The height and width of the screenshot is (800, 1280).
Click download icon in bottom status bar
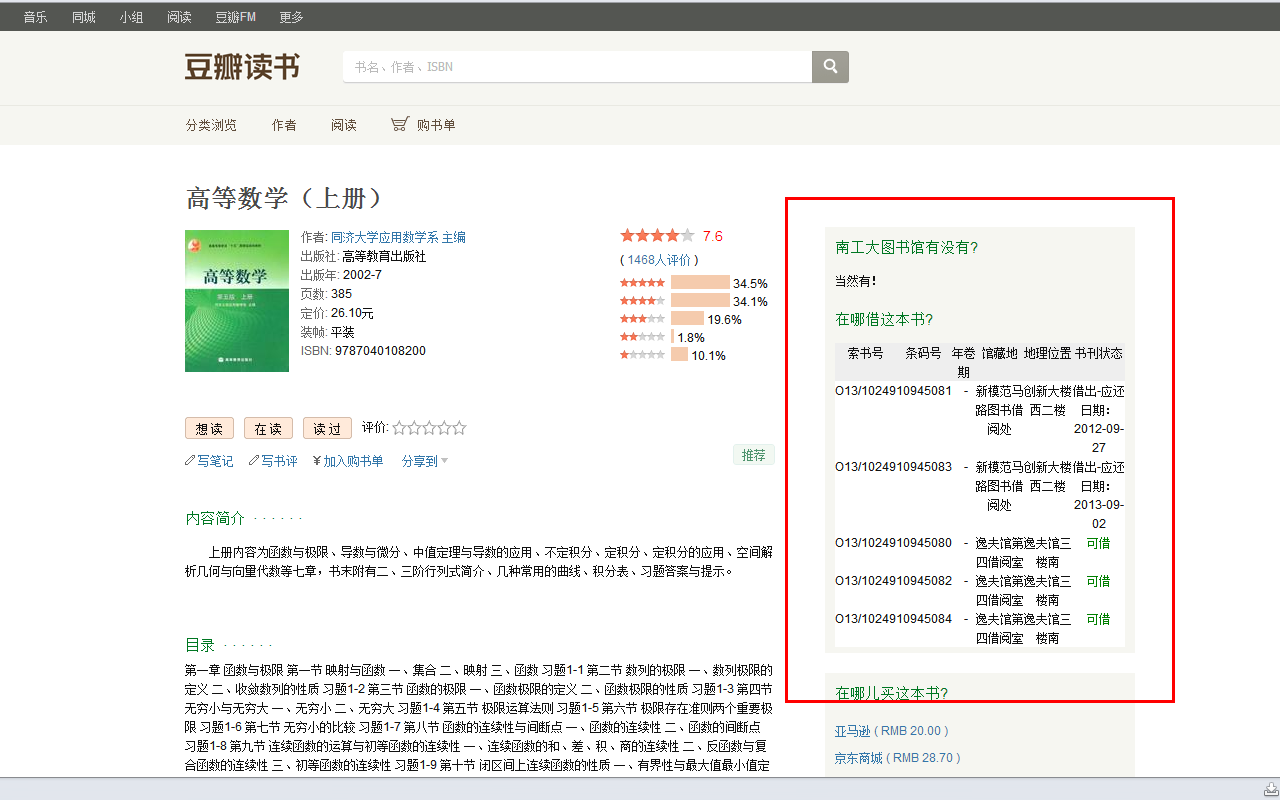click(x=1270, y=790)
